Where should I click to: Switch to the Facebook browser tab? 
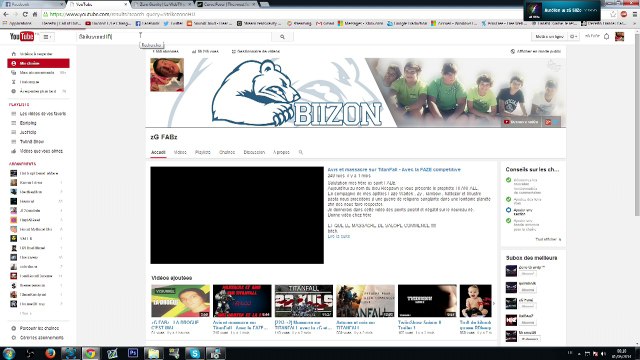pos(33,4)
